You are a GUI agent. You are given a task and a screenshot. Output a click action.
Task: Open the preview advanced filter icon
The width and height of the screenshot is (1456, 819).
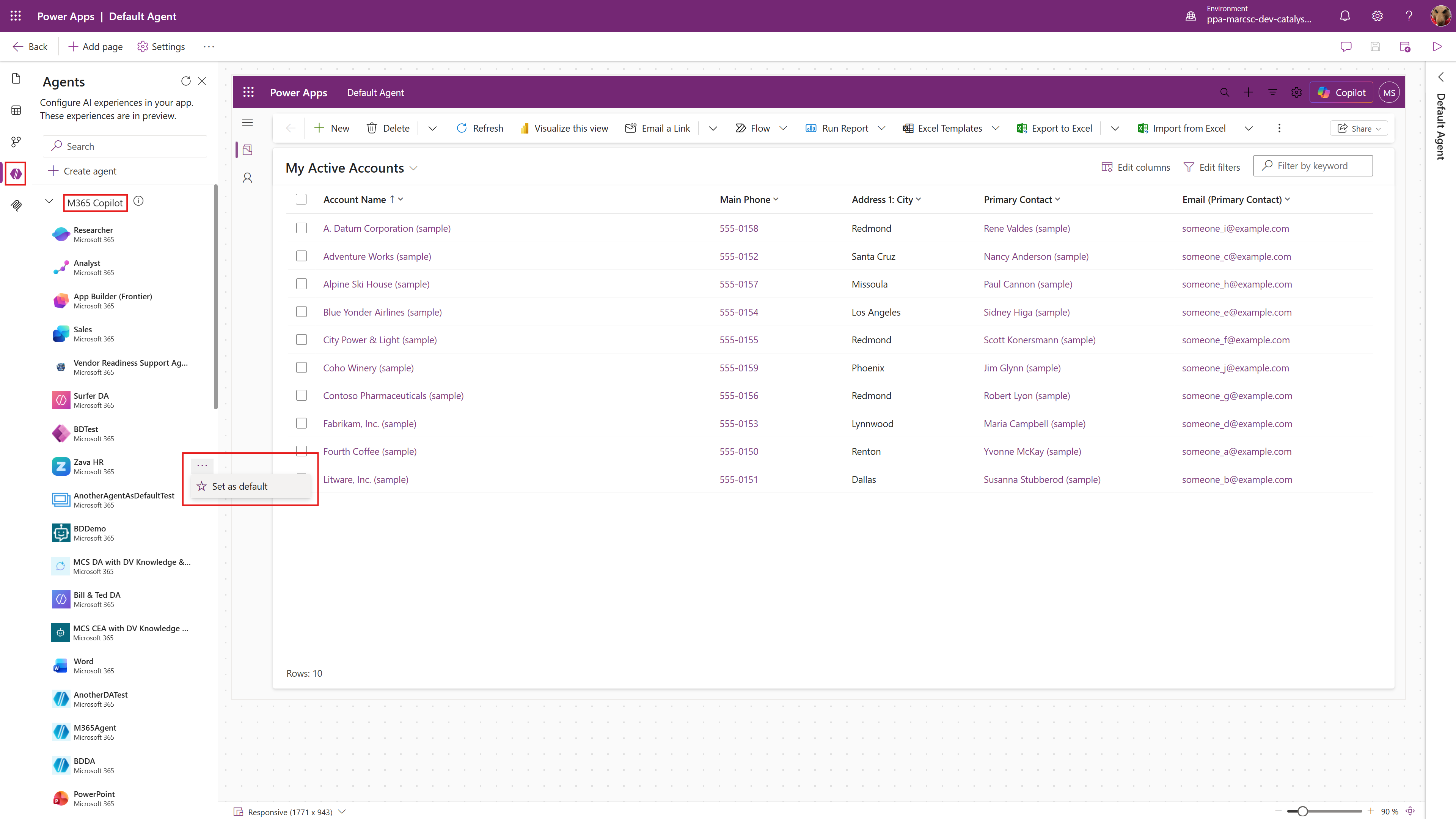(1272, 93)
